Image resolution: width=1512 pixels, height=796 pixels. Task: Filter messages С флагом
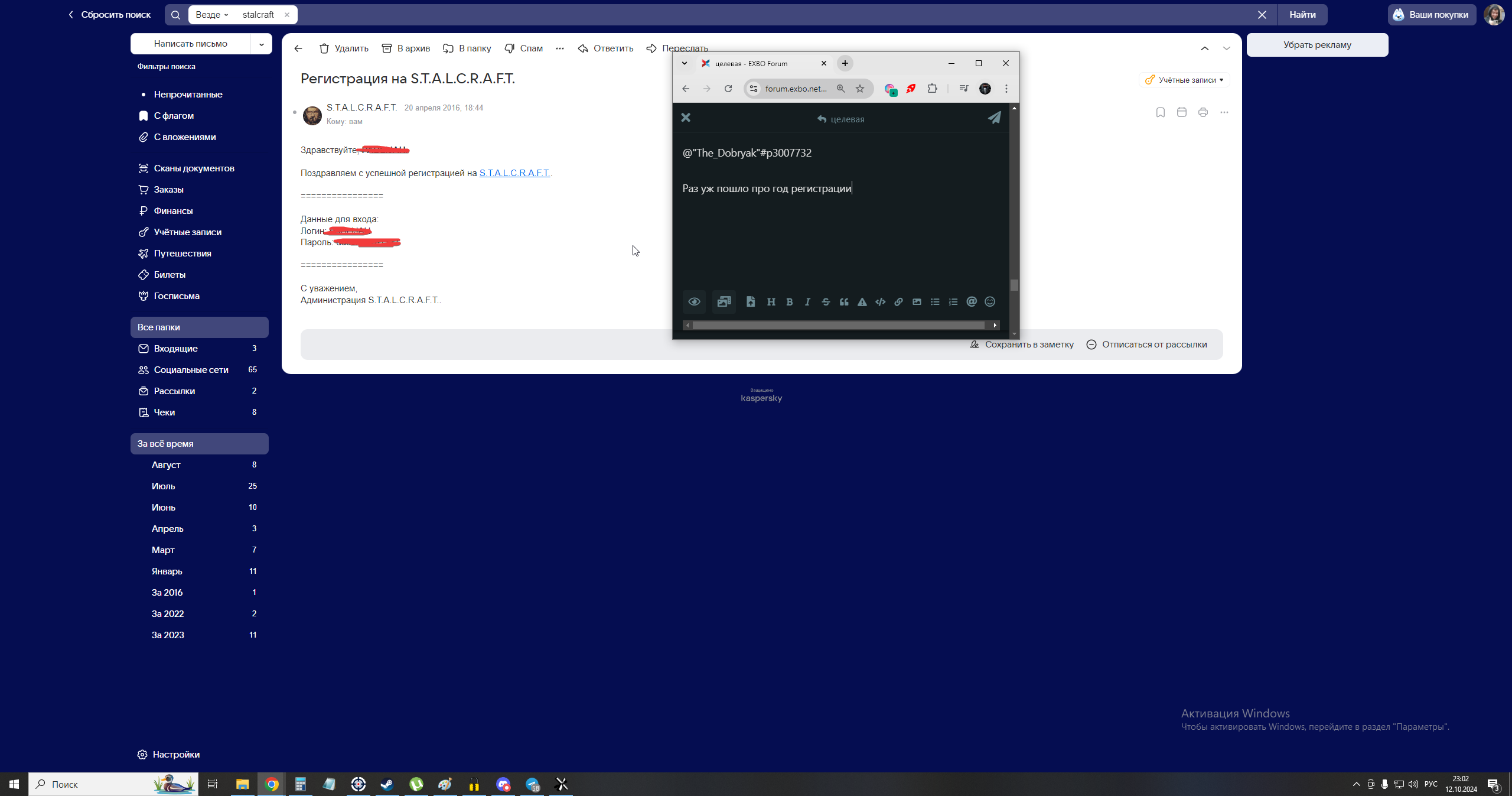tap(174, 116)
